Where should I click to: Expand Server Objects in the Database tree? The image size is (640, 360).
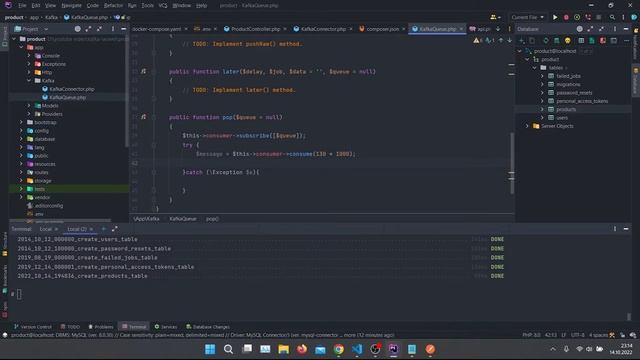527,126
